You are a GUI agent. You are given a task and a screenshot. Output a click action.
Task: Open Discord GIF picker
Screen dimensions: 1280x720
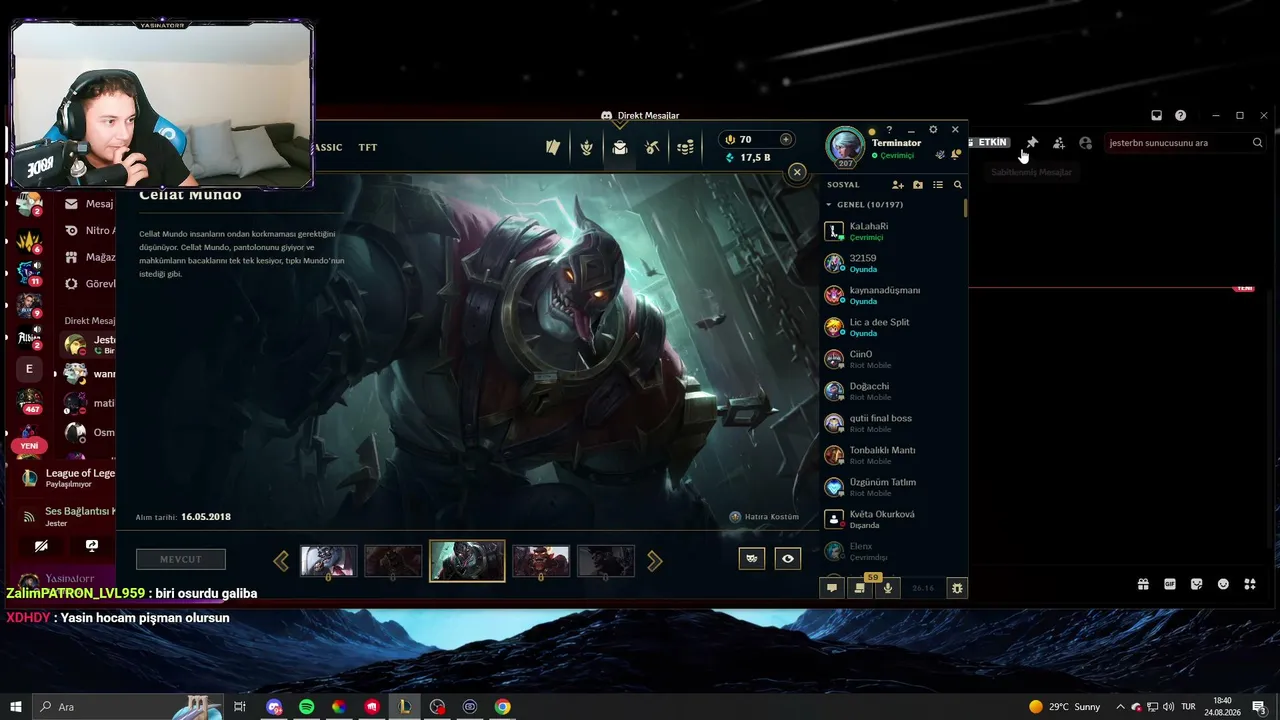[x=1170, y=584]
